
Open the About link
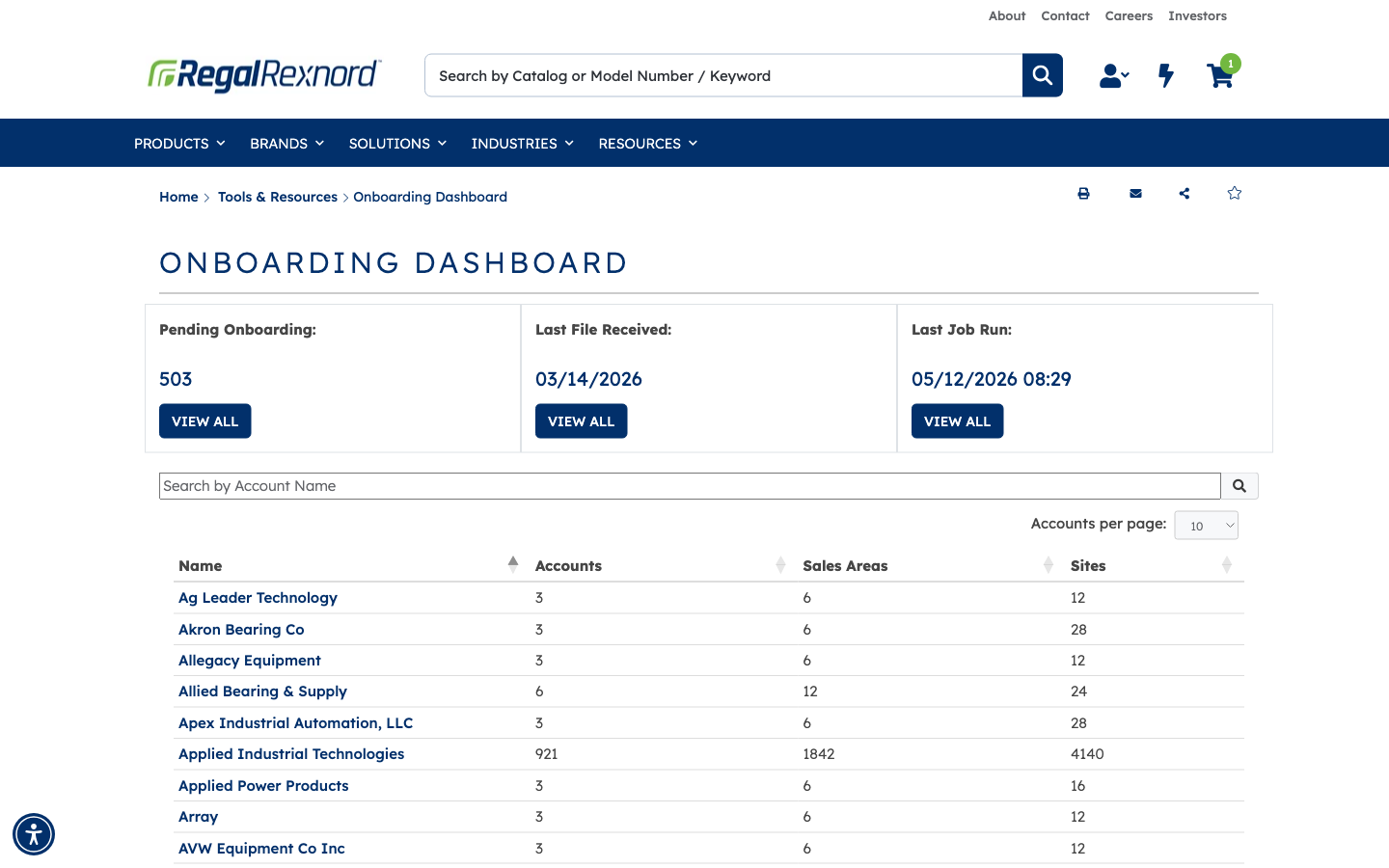point(1007,15)
